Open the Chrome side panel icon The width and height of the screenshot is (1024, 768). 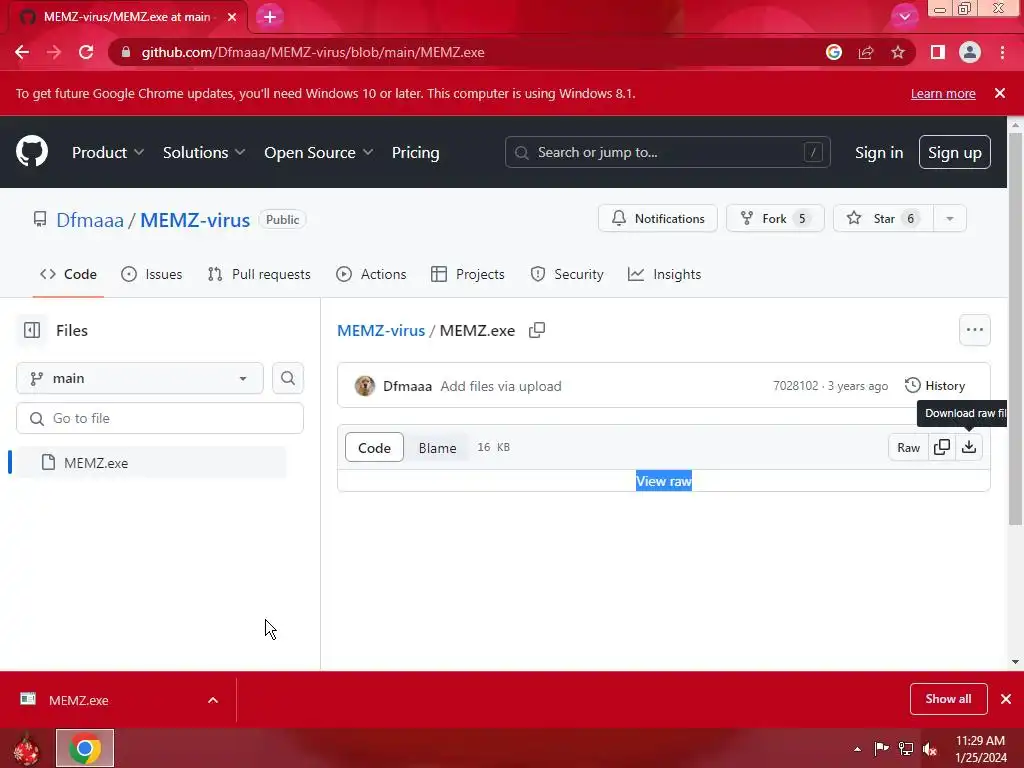(938, 52)
